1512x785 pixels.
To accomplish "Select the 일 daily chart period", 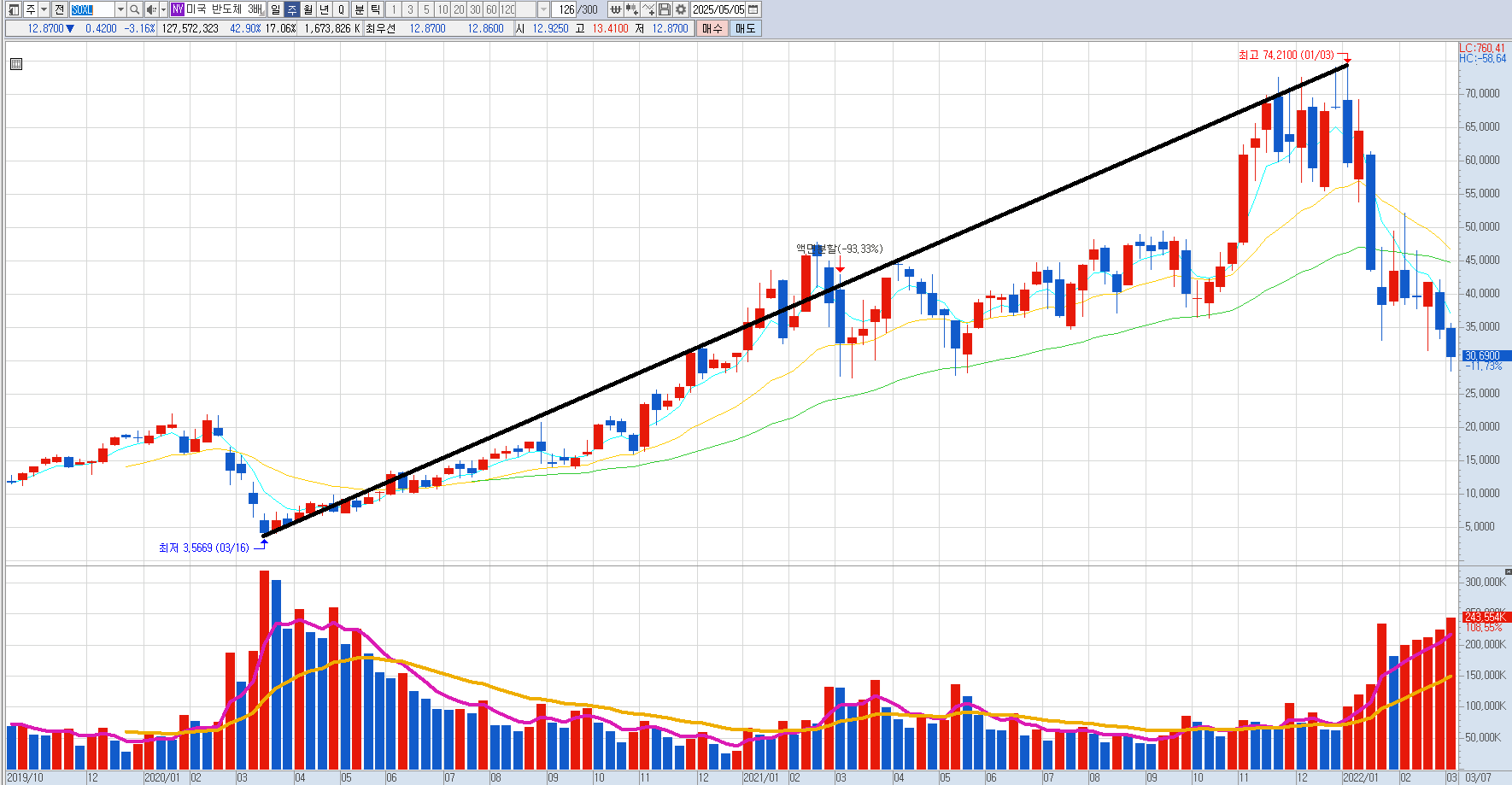I will coord(275,9).
